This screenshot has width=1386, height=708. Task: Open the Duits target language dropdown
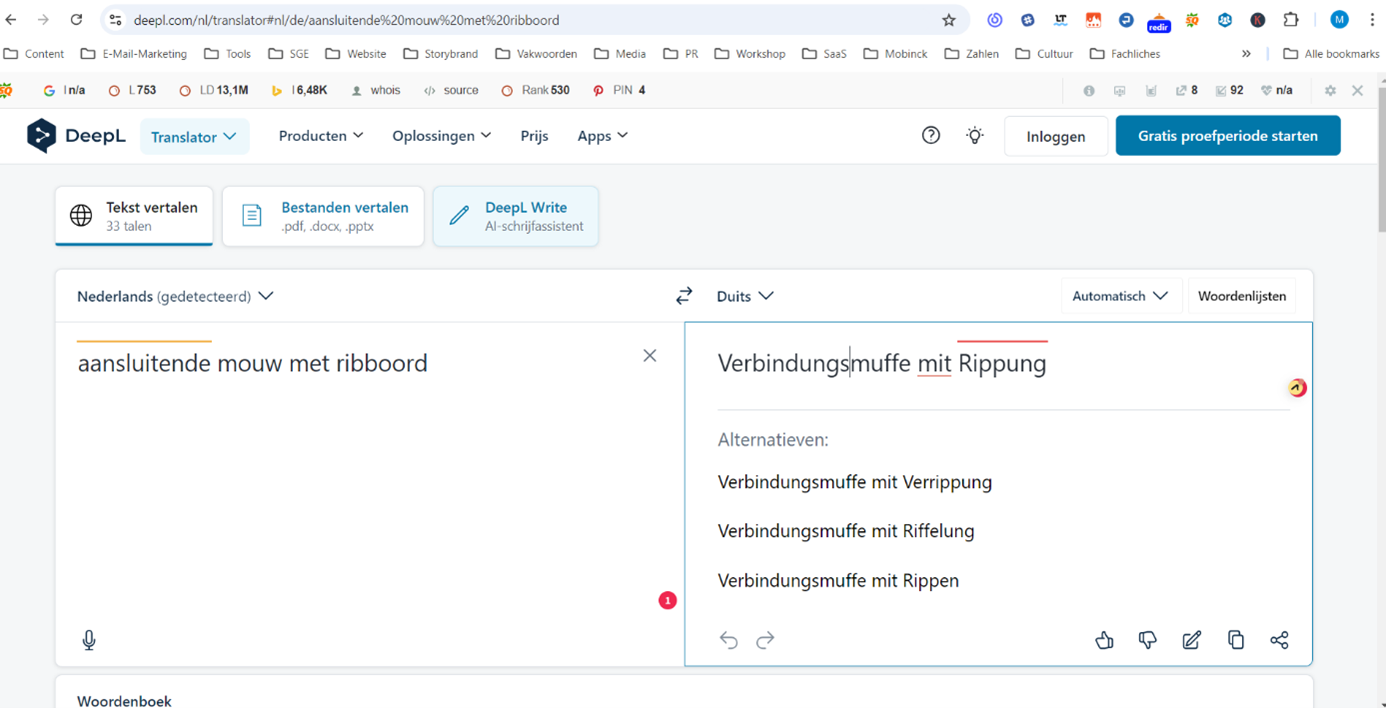tap(745, 296)
